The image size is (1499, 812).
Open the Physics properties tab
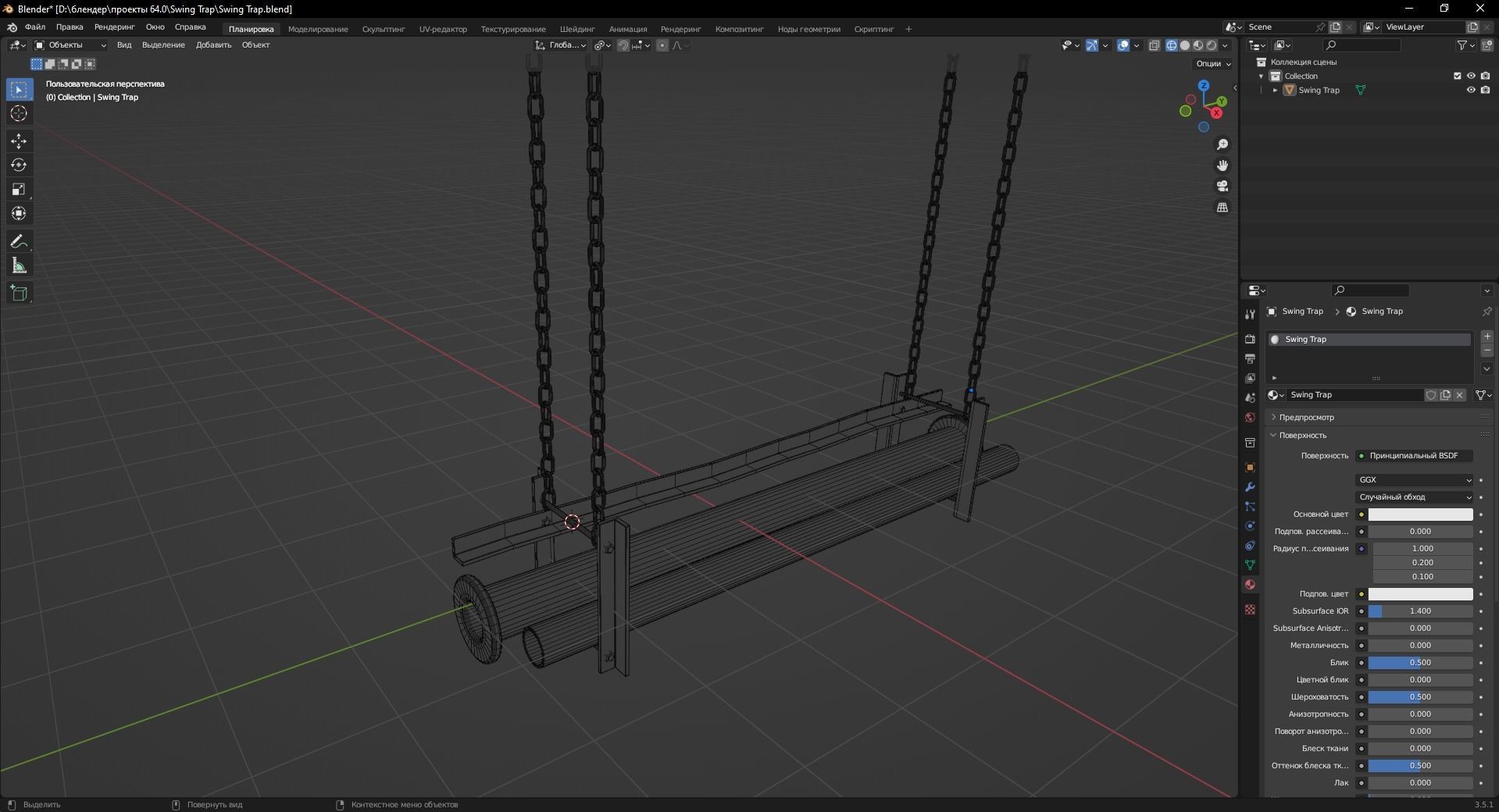click(x=1250, y=525)
